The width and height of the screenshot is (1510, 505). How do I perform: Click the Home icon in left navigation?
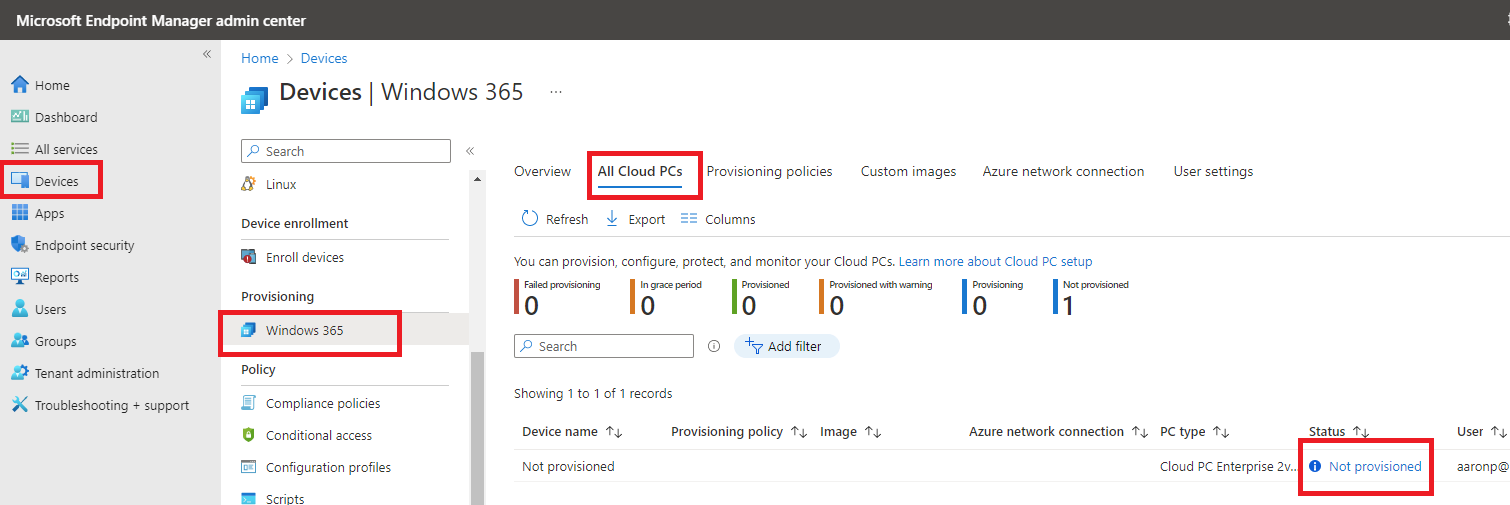click(x=19, y=85)
